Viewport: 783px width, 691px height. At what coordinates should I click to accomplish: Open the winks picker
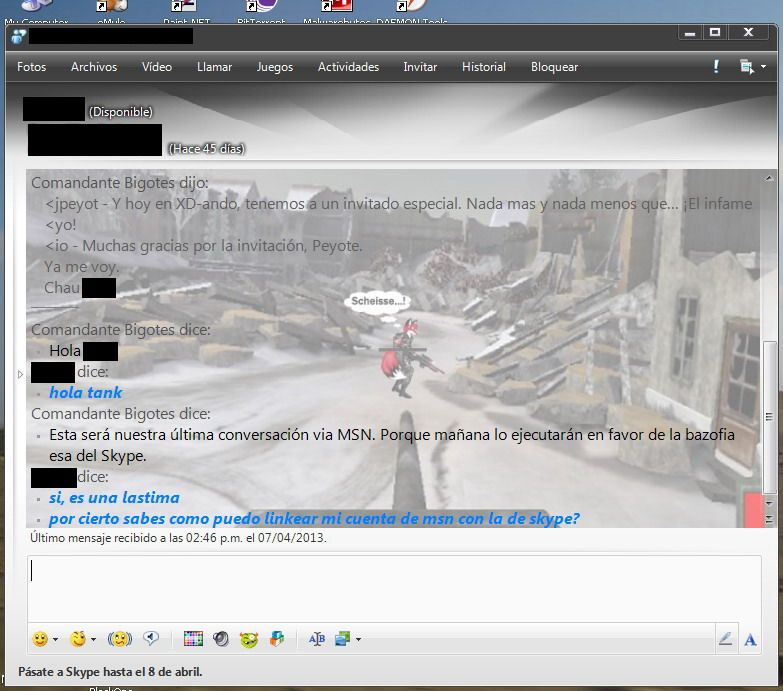click(x=77, y=639)
